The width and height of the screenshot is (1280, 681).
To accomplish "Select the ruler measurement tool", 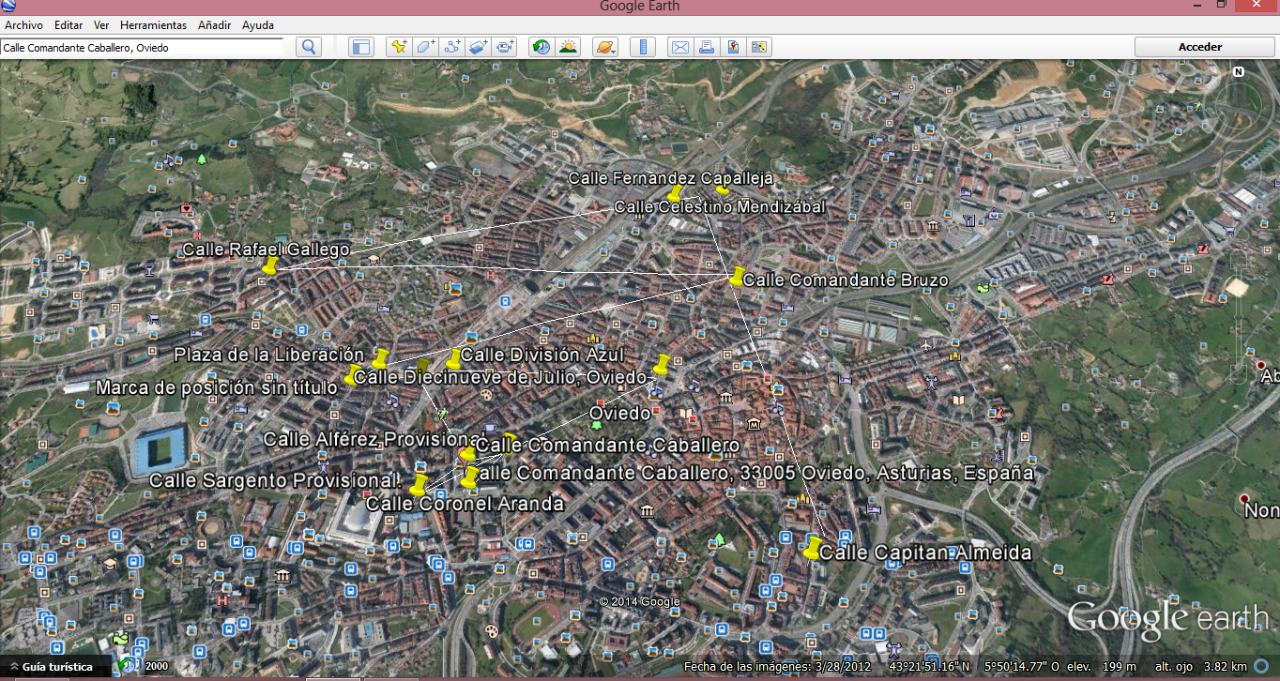I will (x=642, y=47).
